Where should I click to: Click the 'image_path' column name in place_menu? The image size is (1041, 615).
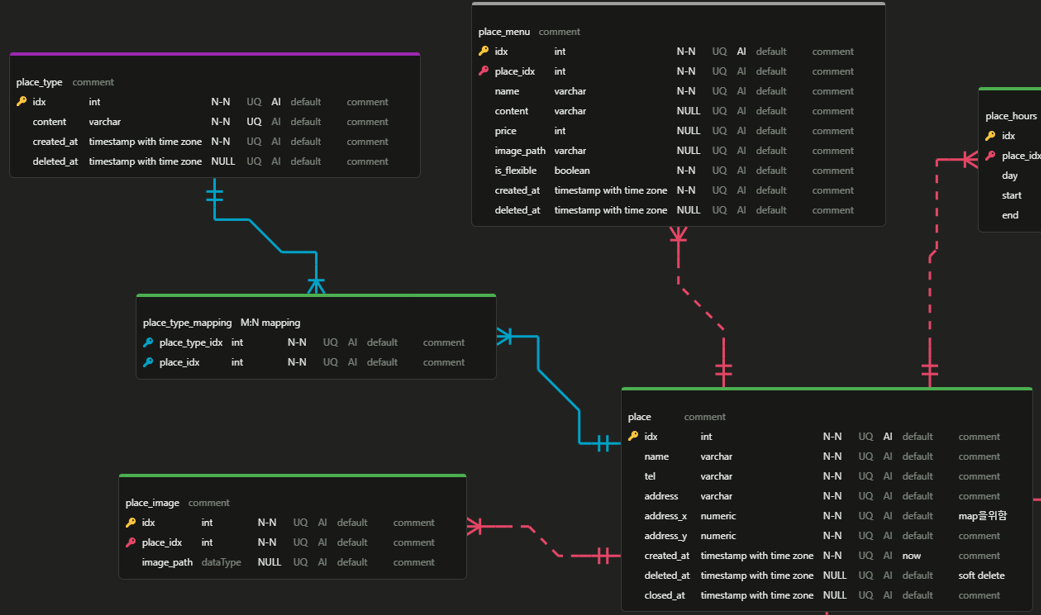(x=520, y=151)
